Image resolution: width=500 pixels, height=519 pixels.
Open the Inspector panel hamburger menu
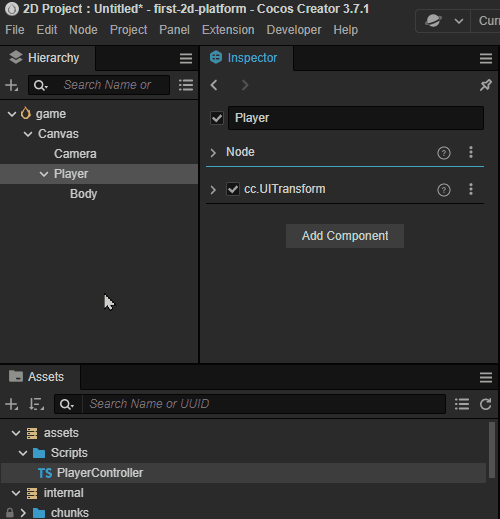point(486,59)
